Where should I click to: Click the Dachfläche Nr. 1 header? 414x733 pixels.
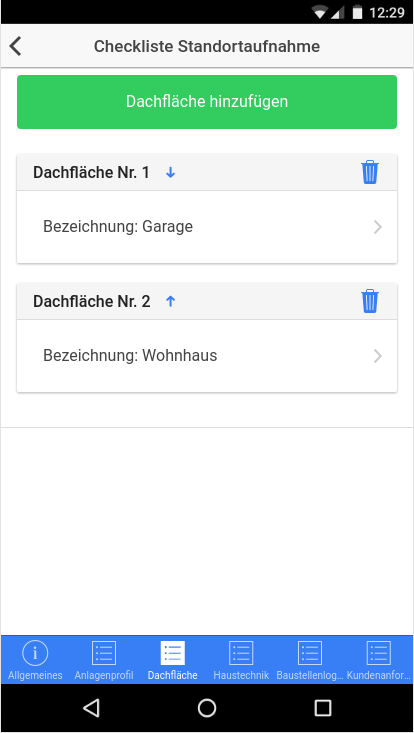point(207,172)
